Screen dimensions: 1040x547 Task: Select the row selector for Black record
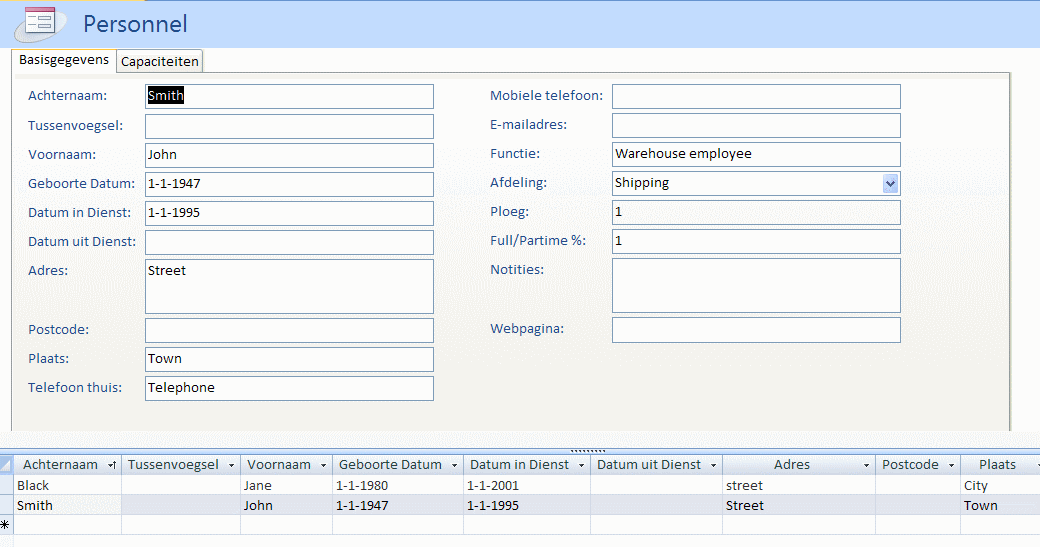7,485
